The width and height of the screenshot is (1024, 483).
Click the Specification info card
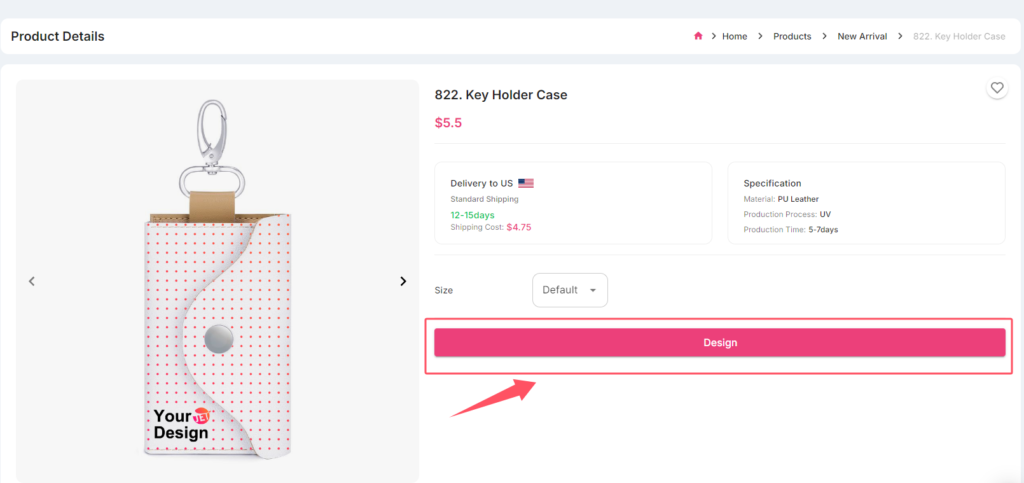tap(867, 203)
